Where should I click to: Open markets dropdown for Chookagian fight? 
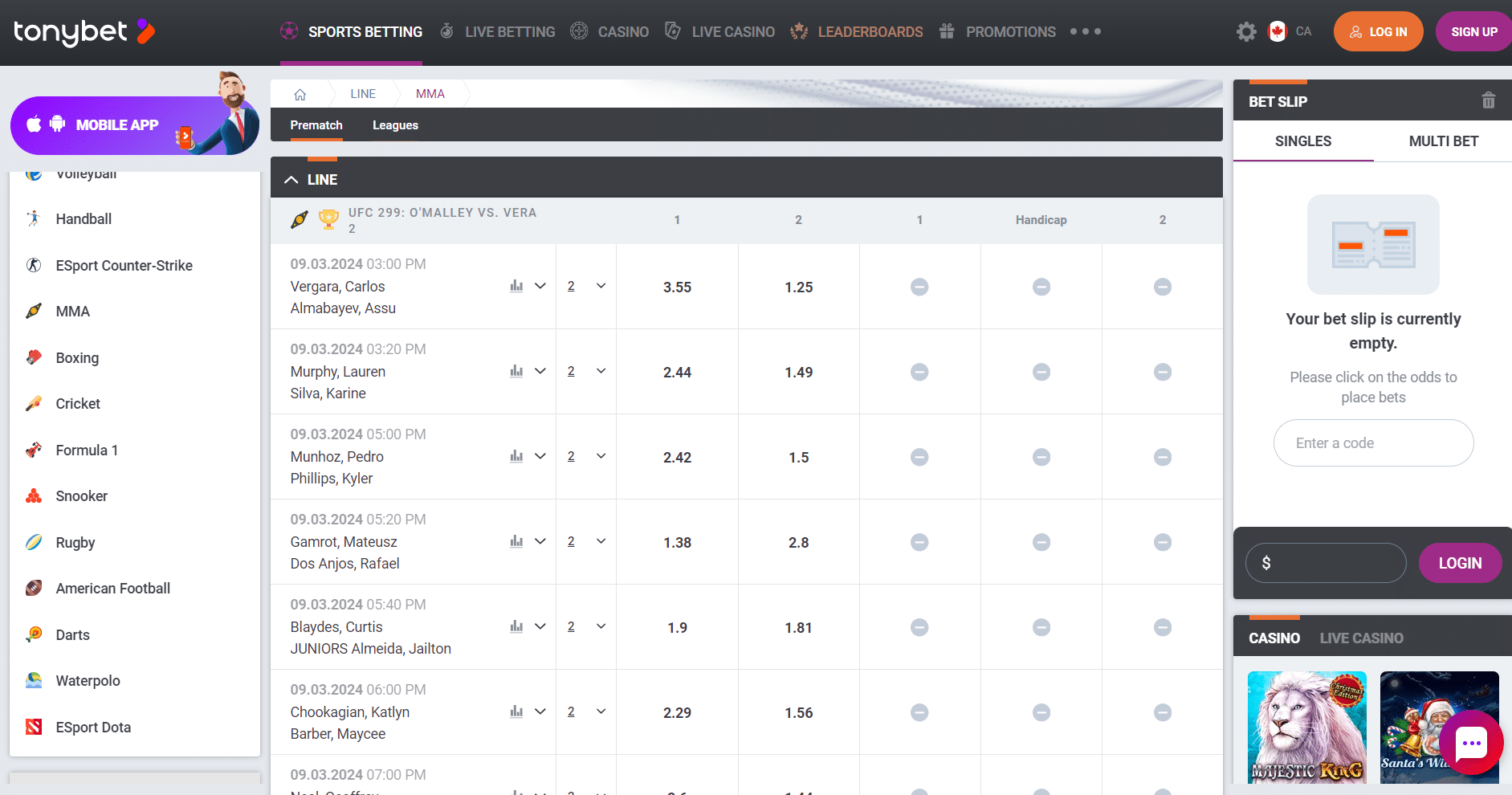[601, 711]
